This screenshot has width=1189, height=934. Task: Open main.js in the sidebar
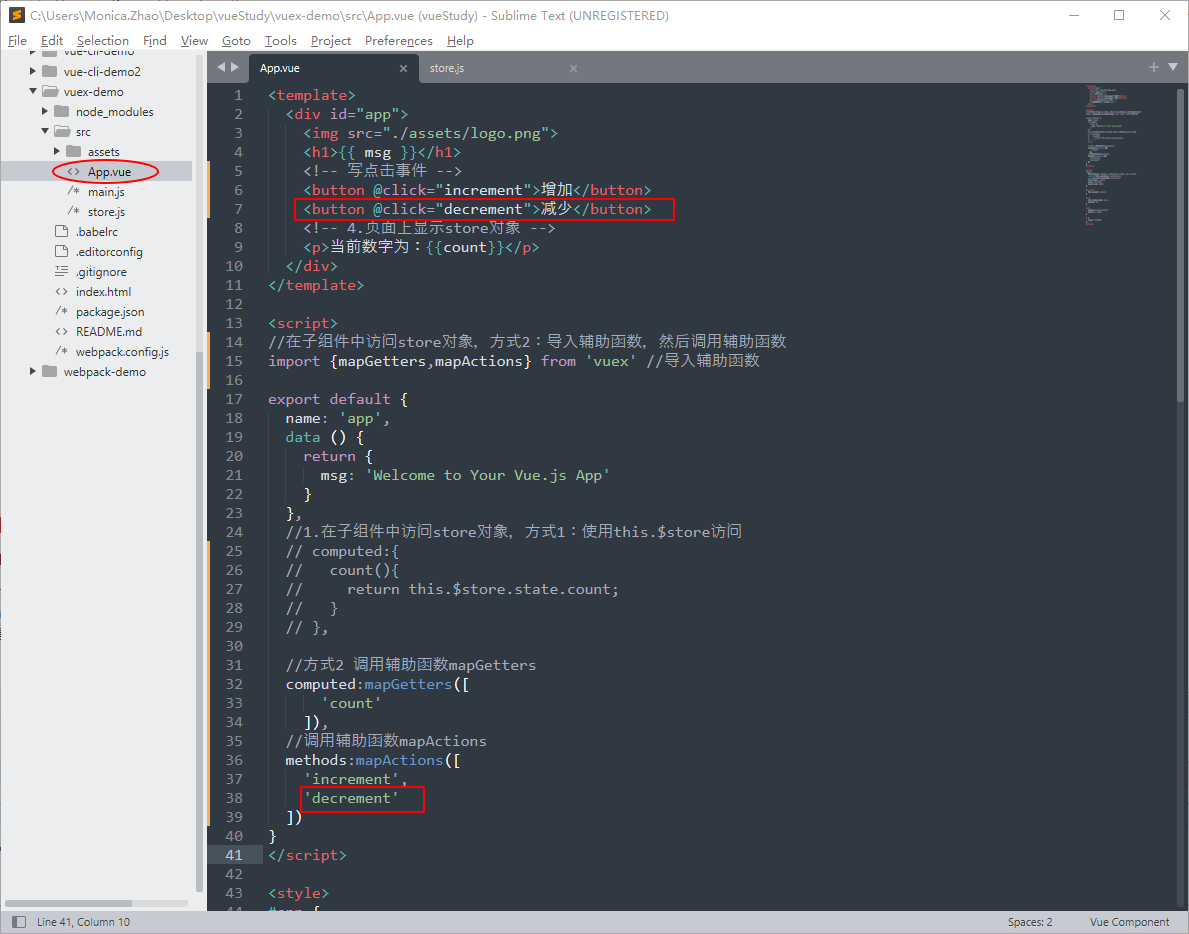pos(106,192)
